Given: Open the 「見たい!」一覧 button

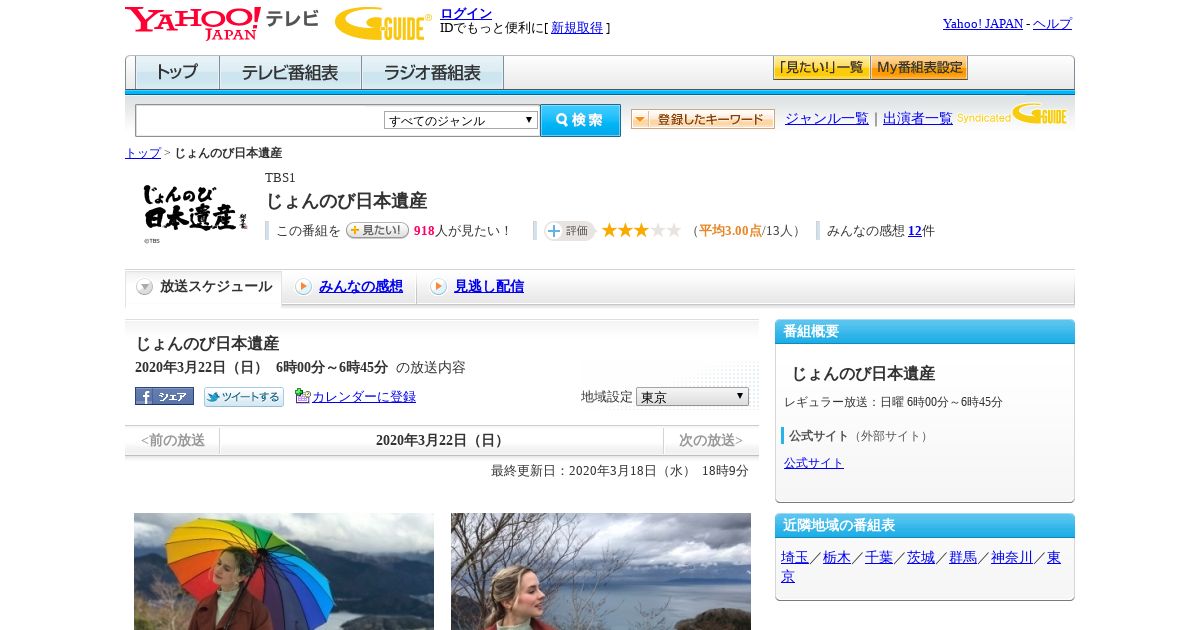Looking at the screenshot, I should 821,68.
